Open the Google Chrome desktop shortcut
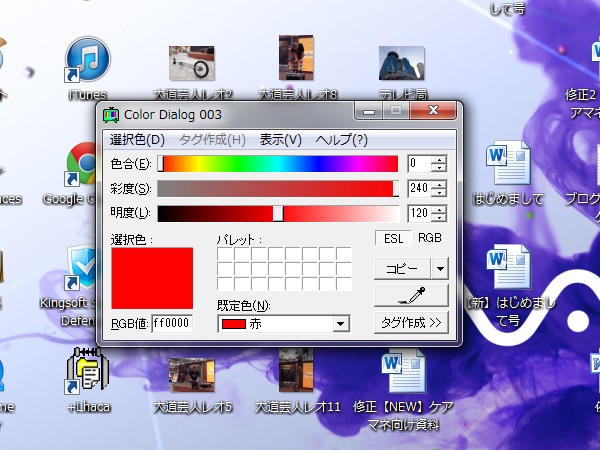 [x=80, y=165]
